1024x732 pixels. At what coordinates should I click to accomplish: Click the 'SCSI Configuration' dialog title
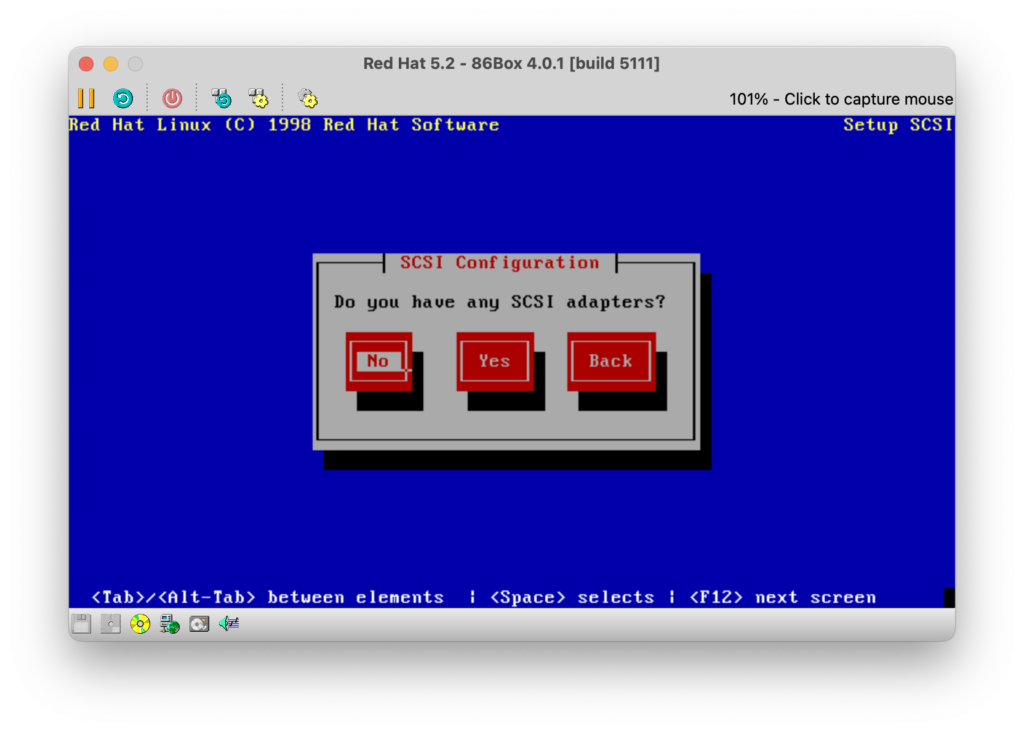point(500,263)
